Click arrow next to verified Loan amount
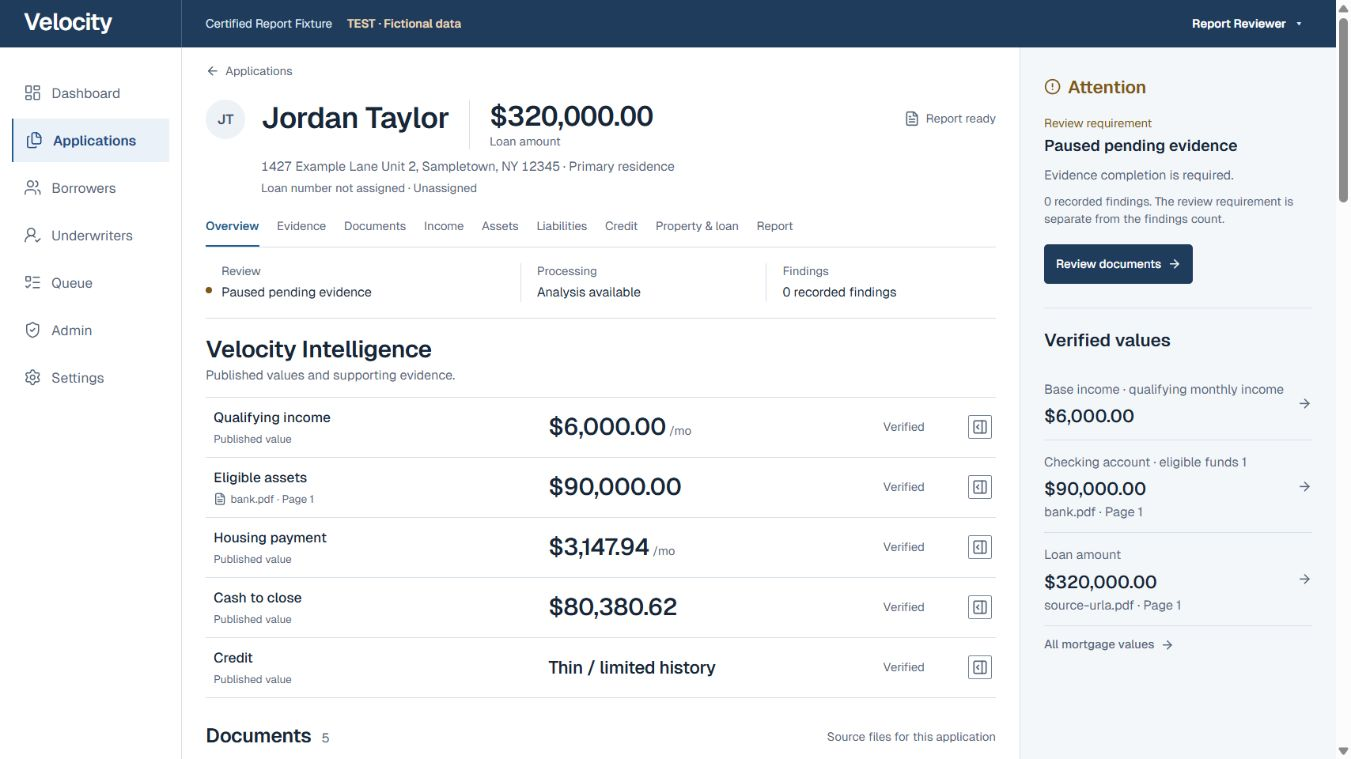The image size is (1351, 759). click(1304, 579)
